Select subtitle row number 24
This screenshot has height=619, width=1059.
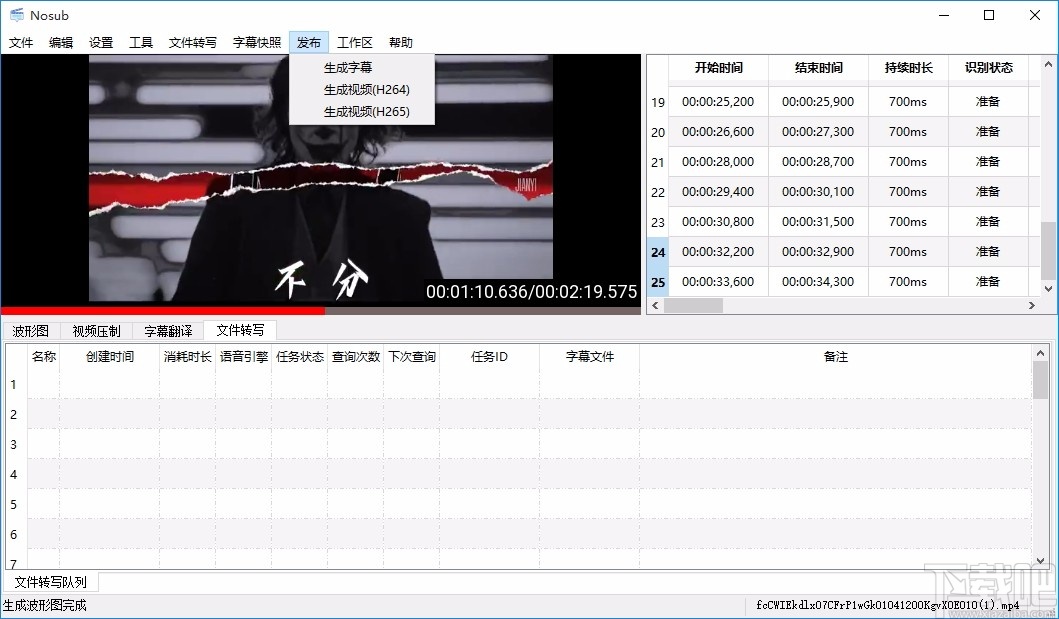[658, 252]
